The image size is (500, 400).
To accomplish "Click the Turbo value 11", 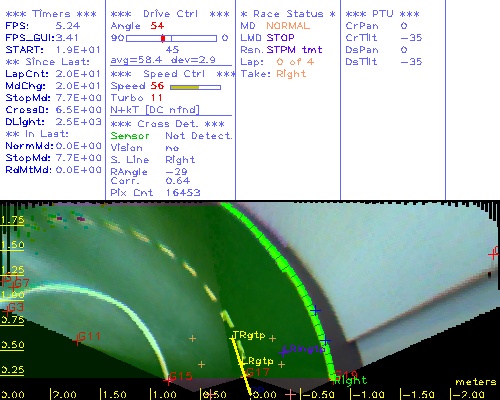I will click(x=156, y=98).
